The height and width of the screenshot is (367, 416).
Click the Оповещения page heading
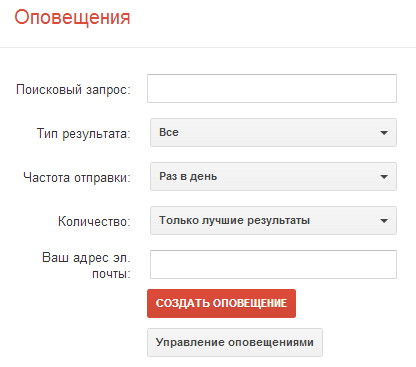tap(72, 17)
